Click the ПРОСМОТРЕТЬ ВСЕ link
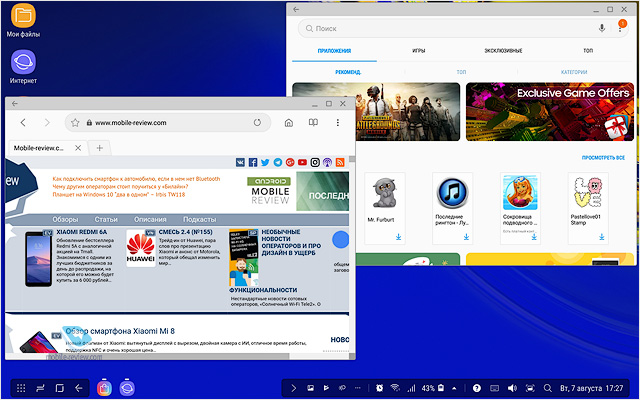The height and width of the screenshot is (400, 640). (x=603, y=158)
